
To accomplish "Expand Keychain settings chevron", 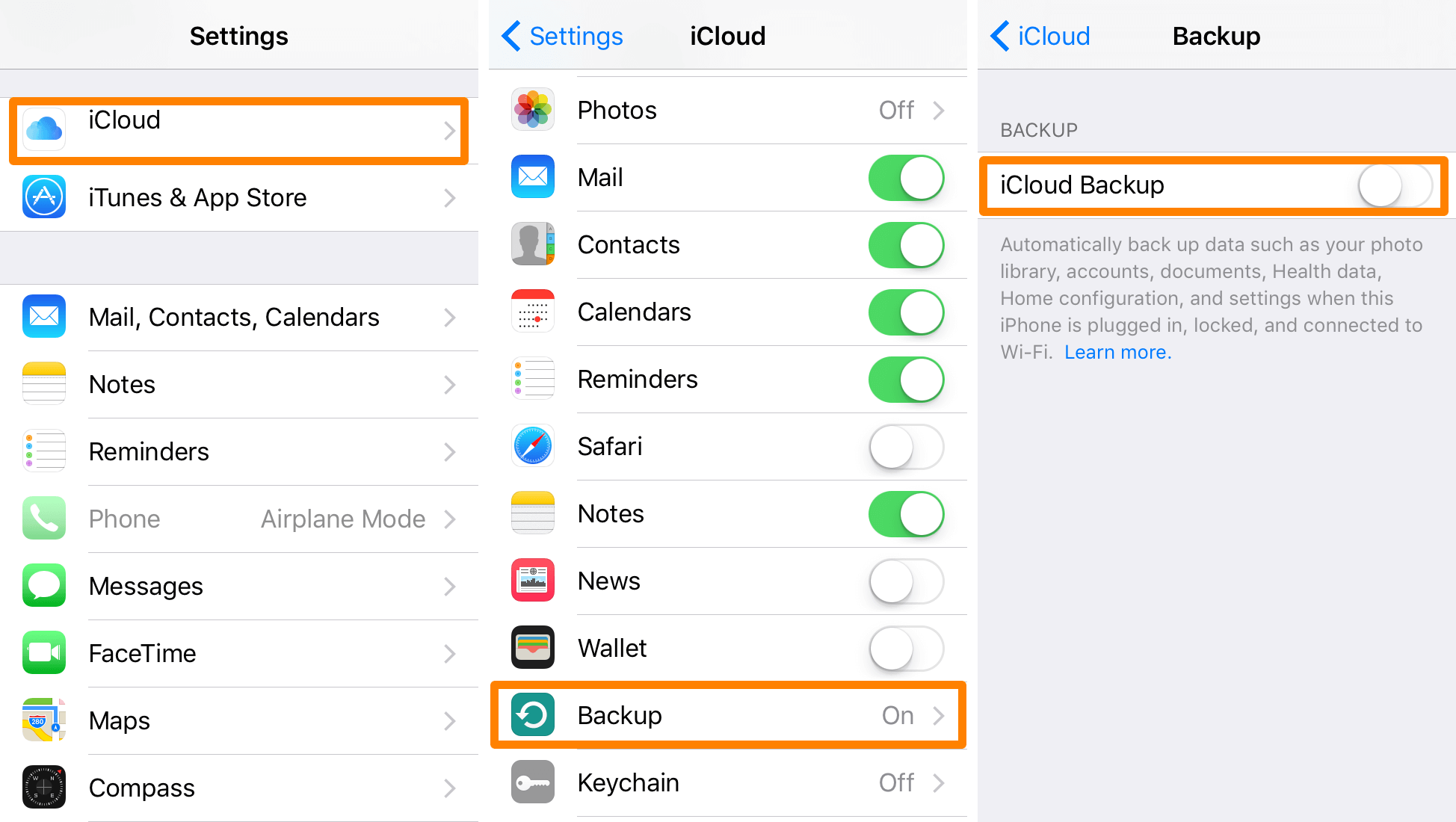I will pyautogui.click(x=946, y=781).
